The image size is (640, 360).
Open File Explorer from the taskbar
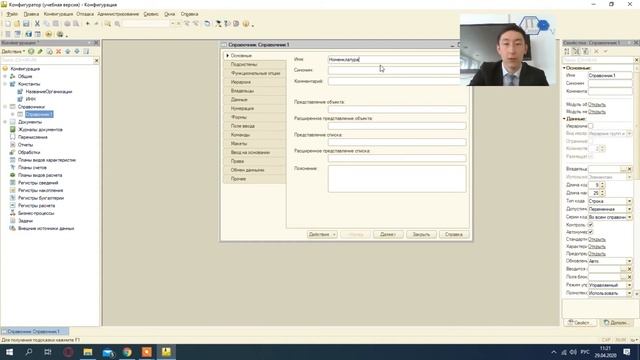pyautogui.click(x=88, y=352)
